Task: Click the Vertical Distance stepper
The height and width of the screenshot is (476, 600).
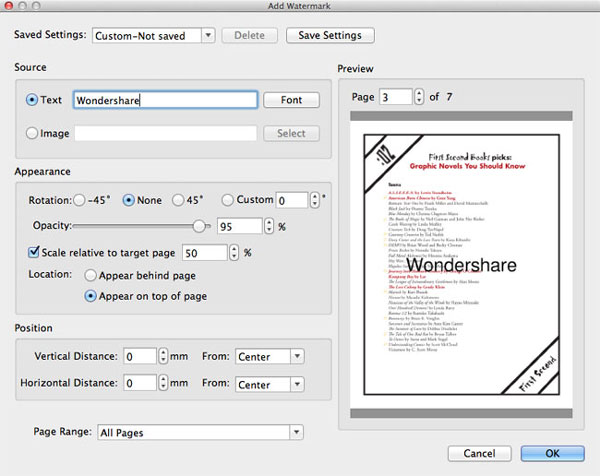Action: 163,356
